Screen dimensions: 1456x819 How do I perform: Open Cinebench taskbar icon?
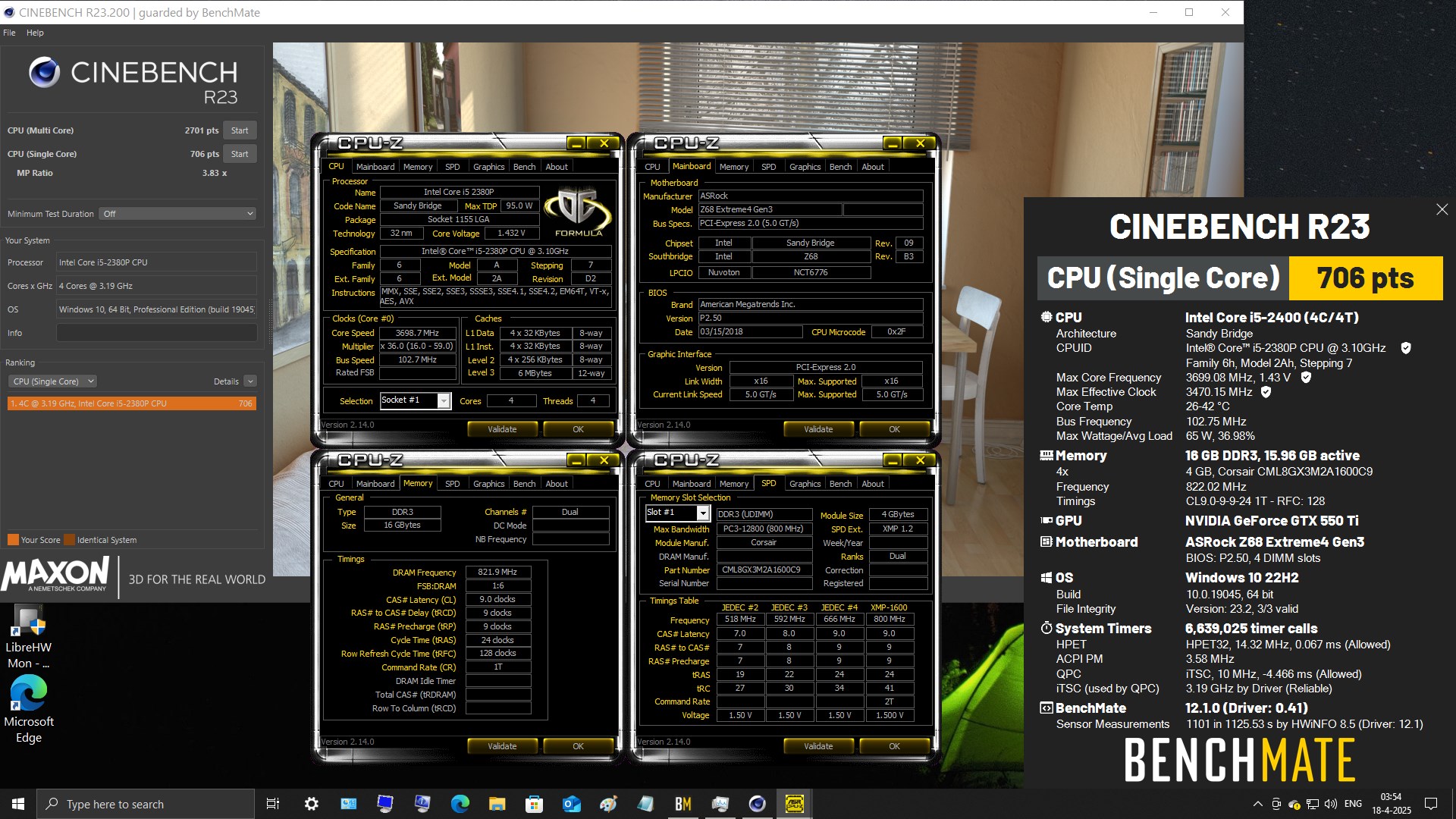tap(757, 804)
